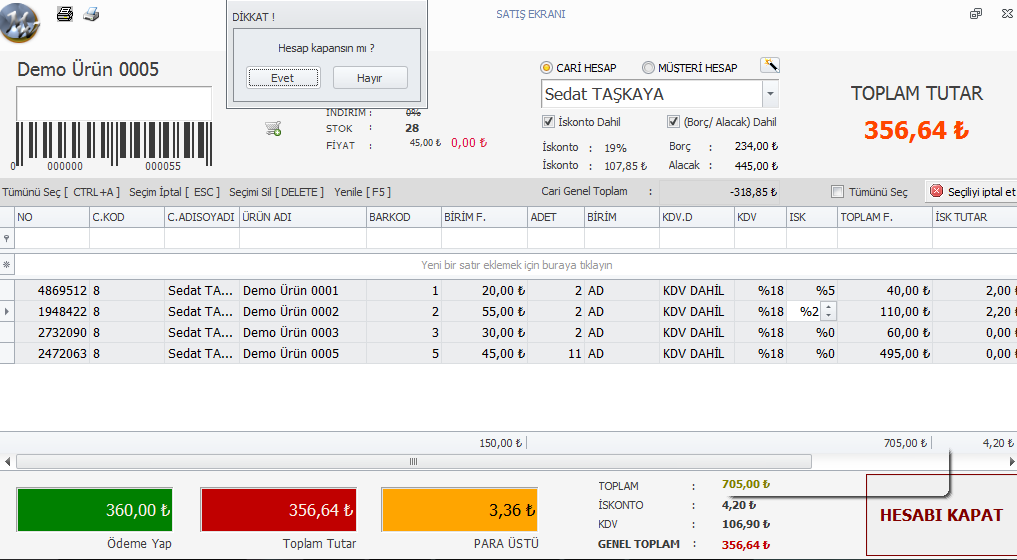Click the ISK %2 spinner arrows
1017x560 pixels.
827,311
